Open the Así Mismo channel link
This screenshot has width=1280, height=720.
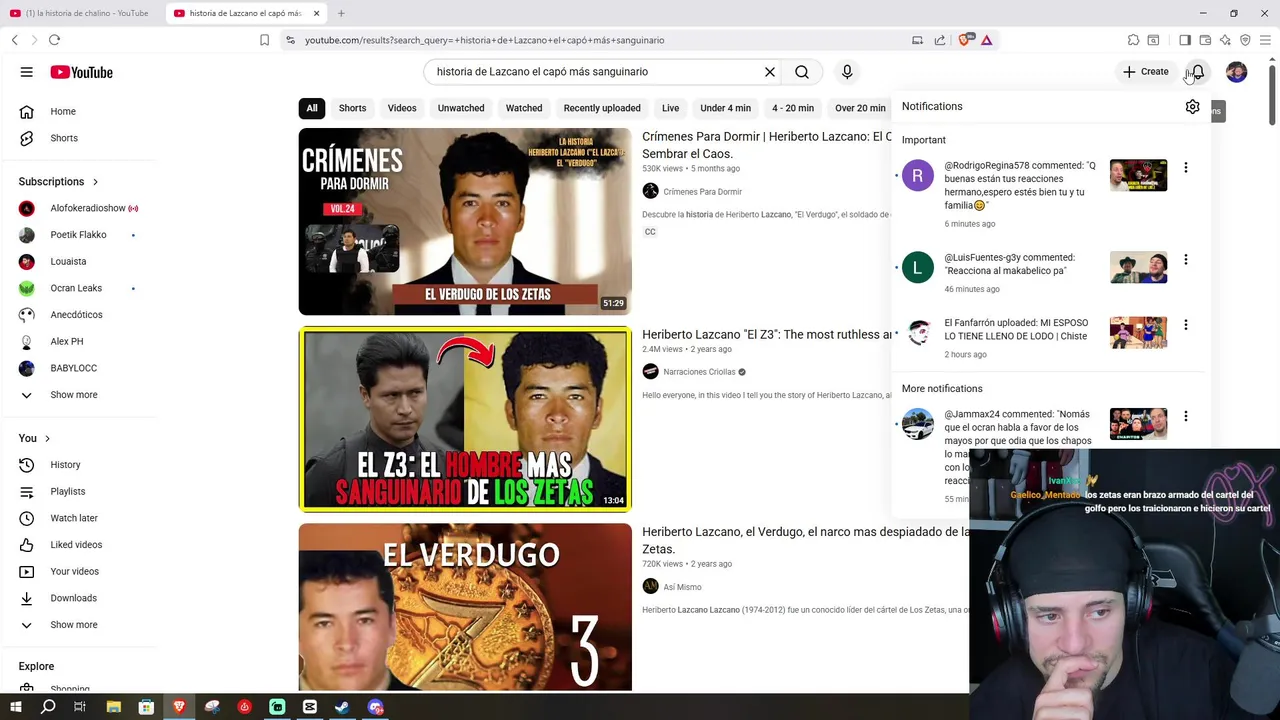pyautogui.click(x=682, y=587)
